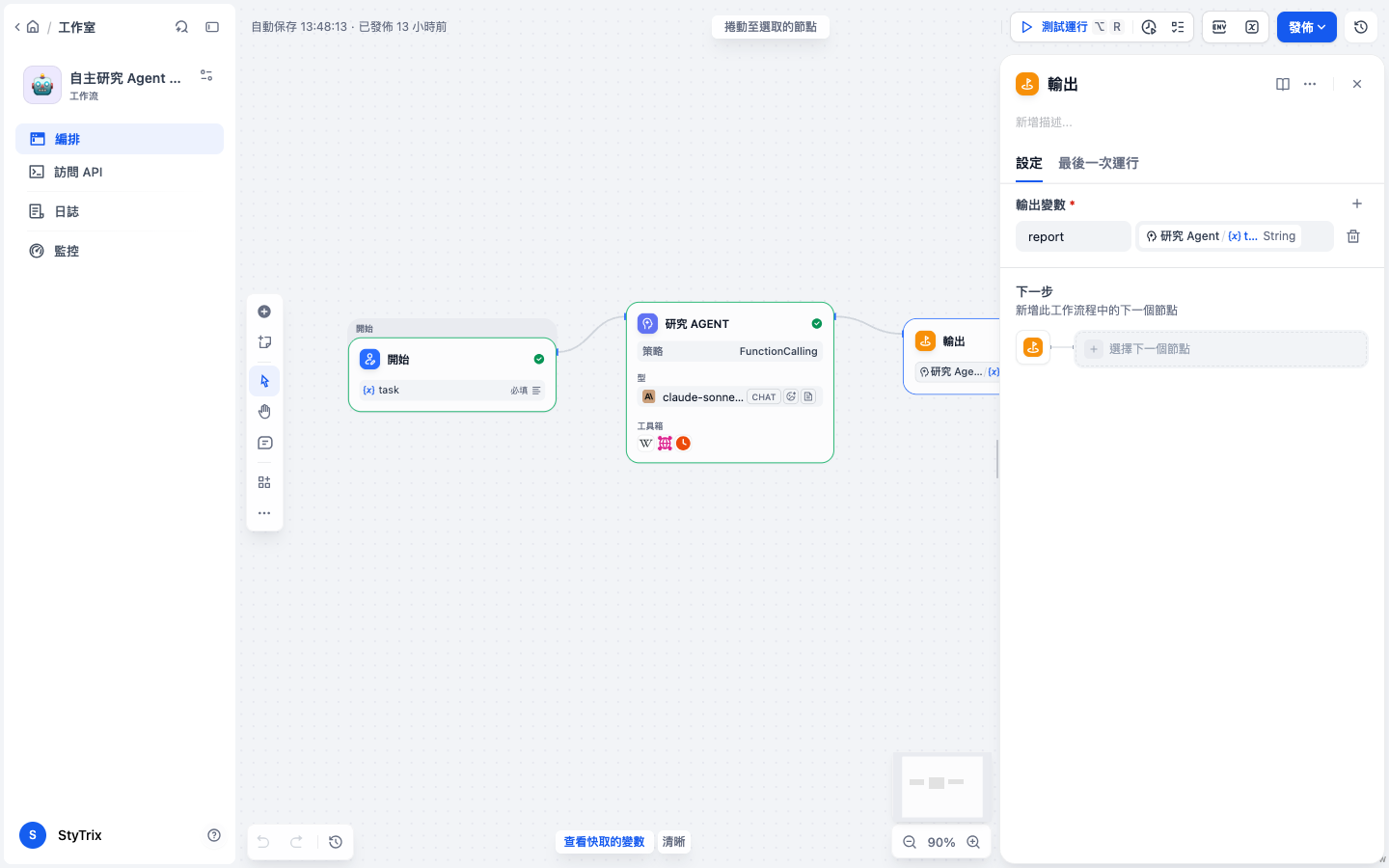Select the hand pan mode tool
The width and height of the screenshot is (1389, 868).
[x=264, y=412]
